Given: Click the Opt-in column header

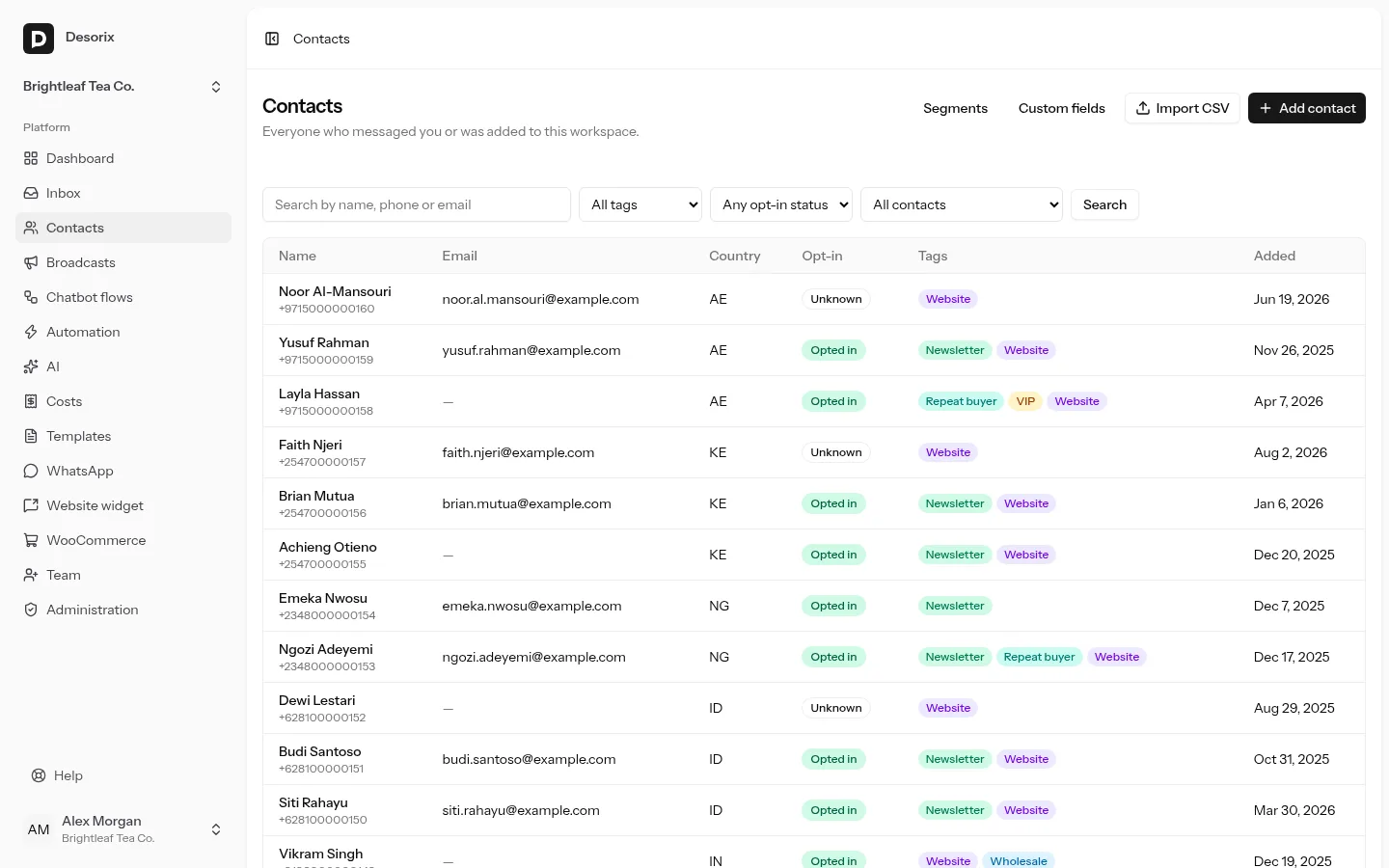Looking at the screenshot, I should pyautogui.click(x=822, y=256).
